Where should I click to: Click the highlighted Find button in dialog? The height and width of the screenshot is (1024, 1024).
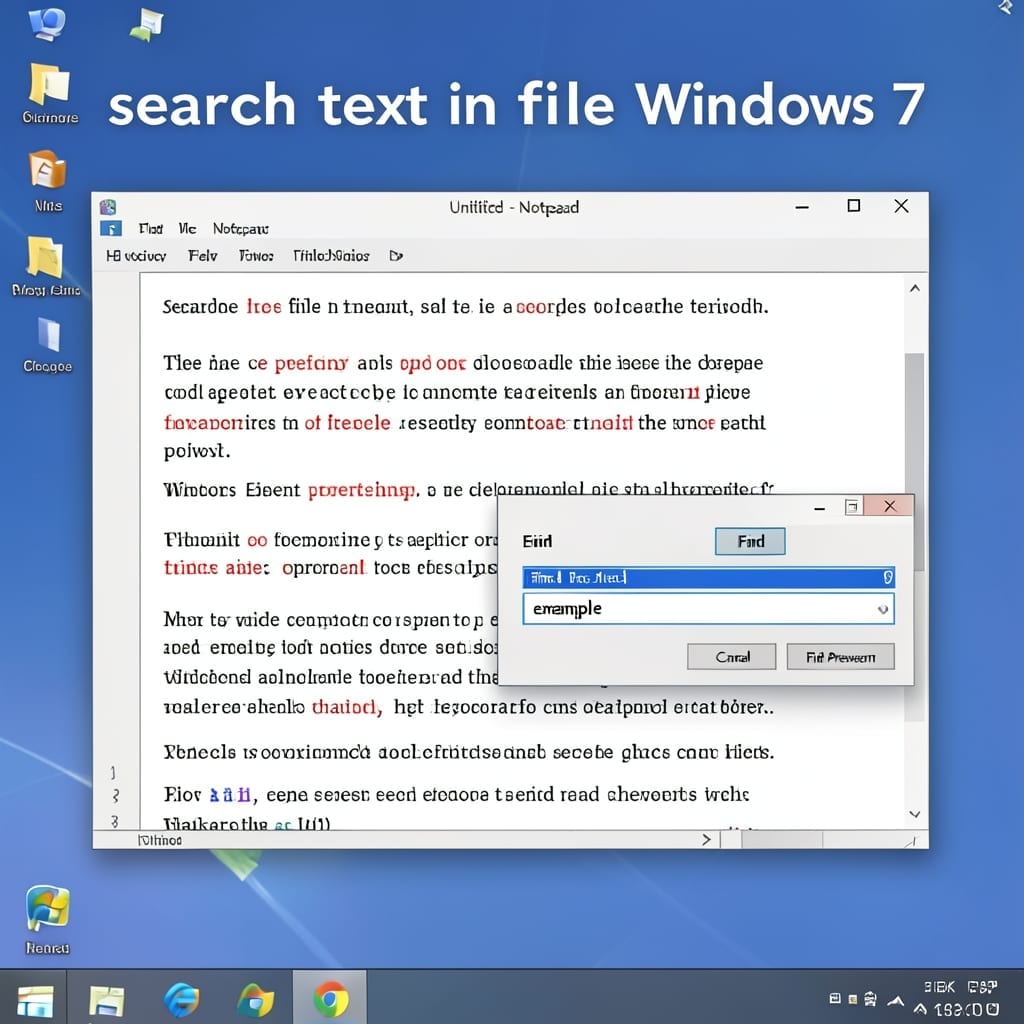pos(750,541)
